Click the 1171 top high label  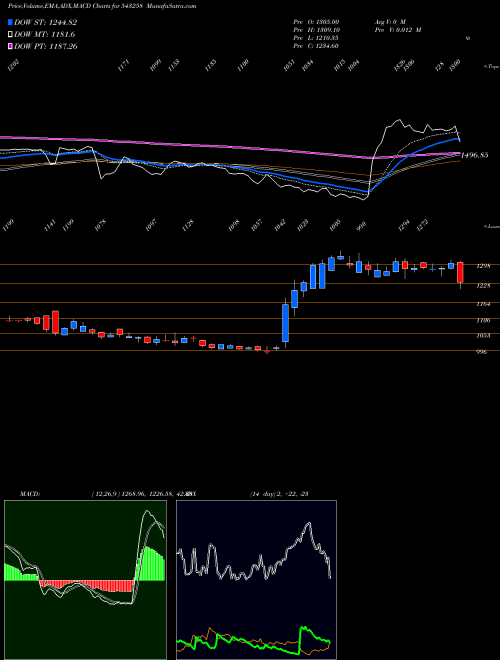[x=123, y=66]
